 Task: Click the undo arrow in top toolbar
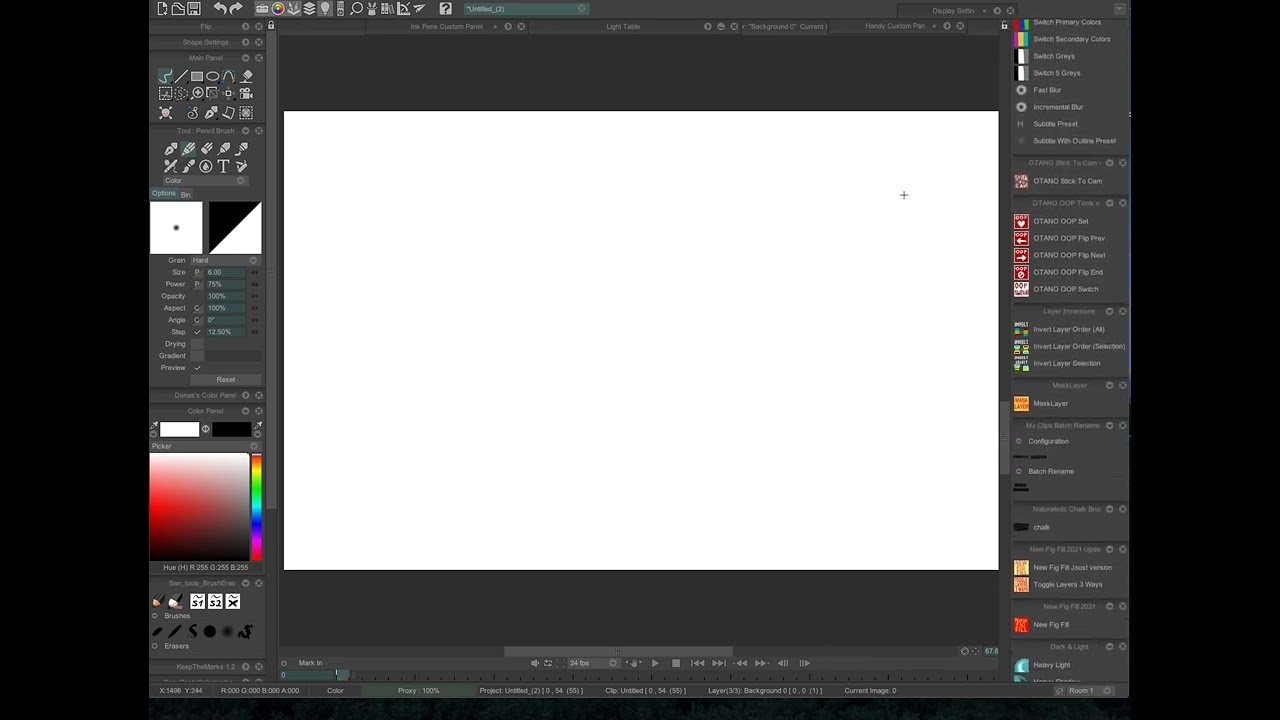tap(220, 9)
